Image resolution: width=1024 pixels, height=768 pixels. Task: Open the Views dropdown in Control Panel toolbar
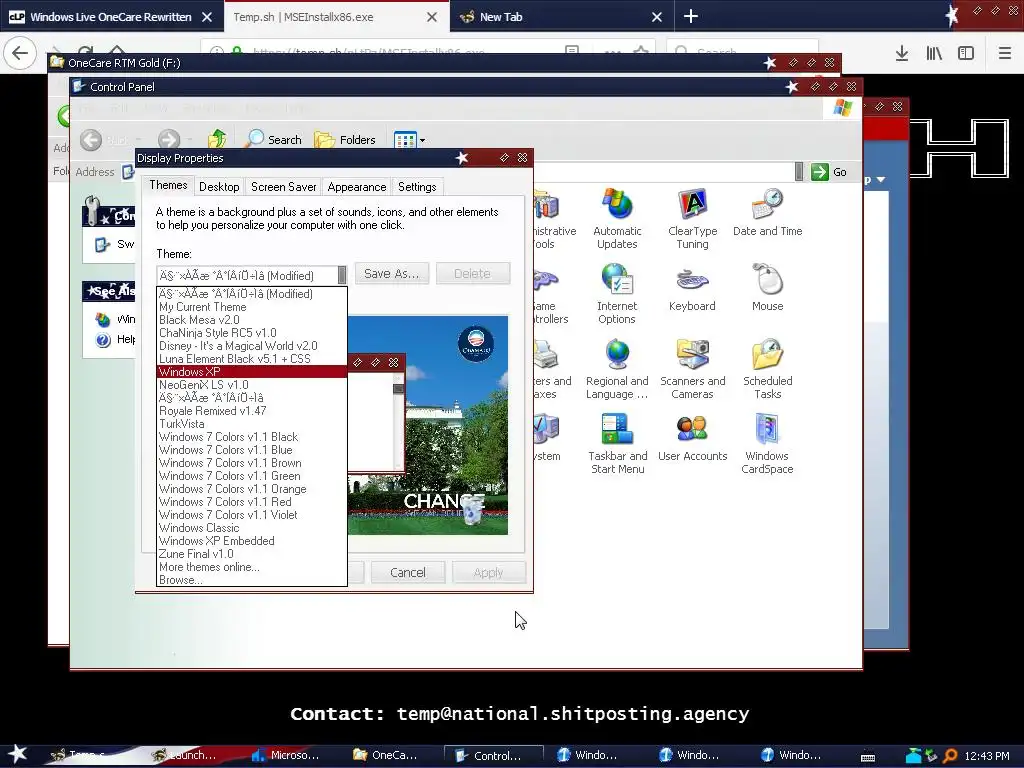click(x=409, y=140)
